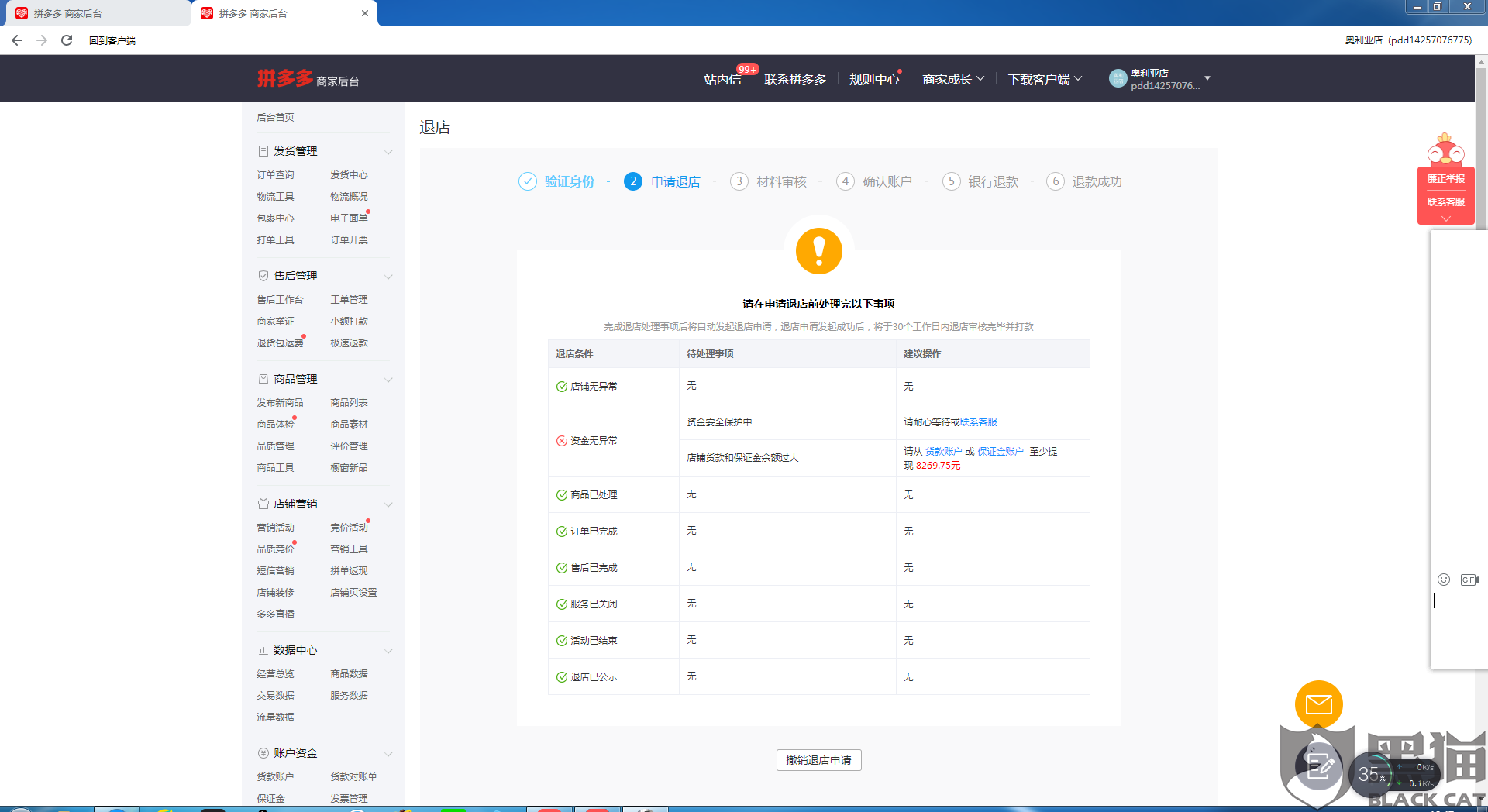Click the 店铺营销 section icon

click(263, 504)
